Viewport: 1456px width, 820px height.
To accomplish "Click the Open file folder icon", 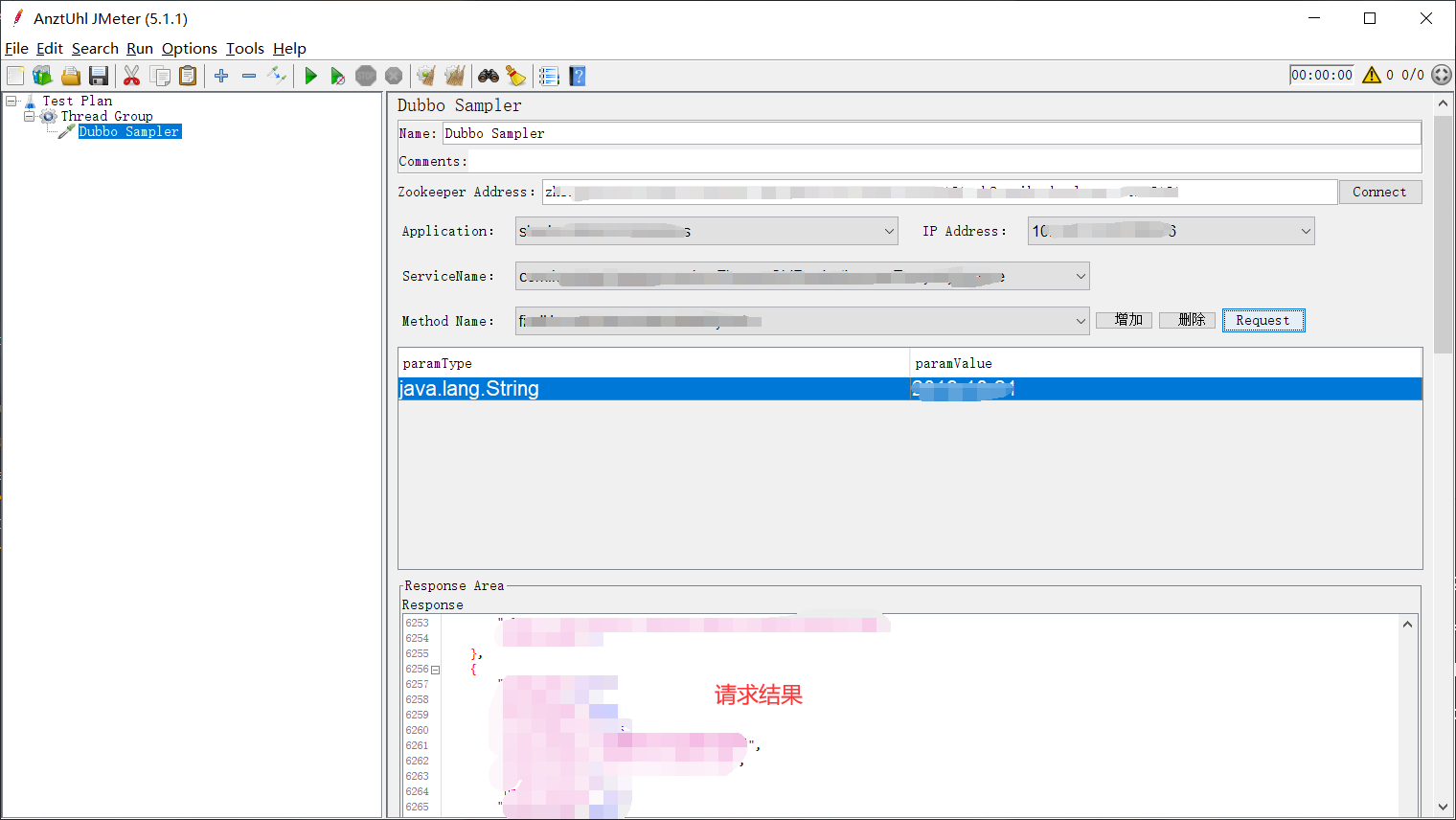I will click(x=70, y=76).
